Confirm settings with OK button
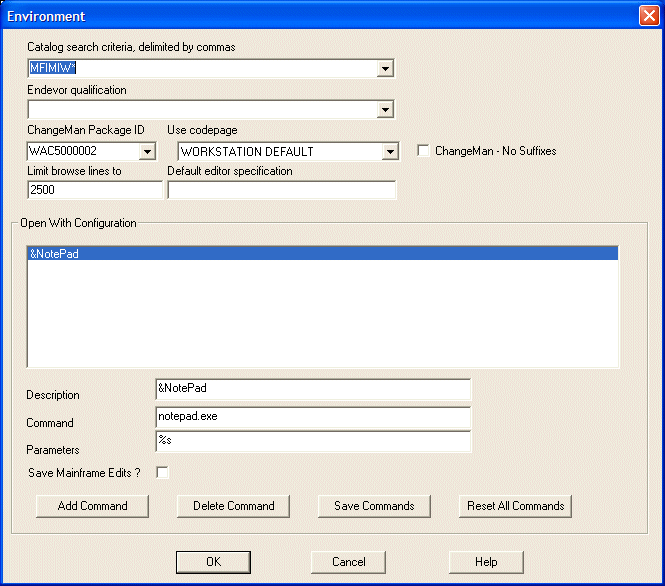 pyautogui.click(x=213, y=562)
